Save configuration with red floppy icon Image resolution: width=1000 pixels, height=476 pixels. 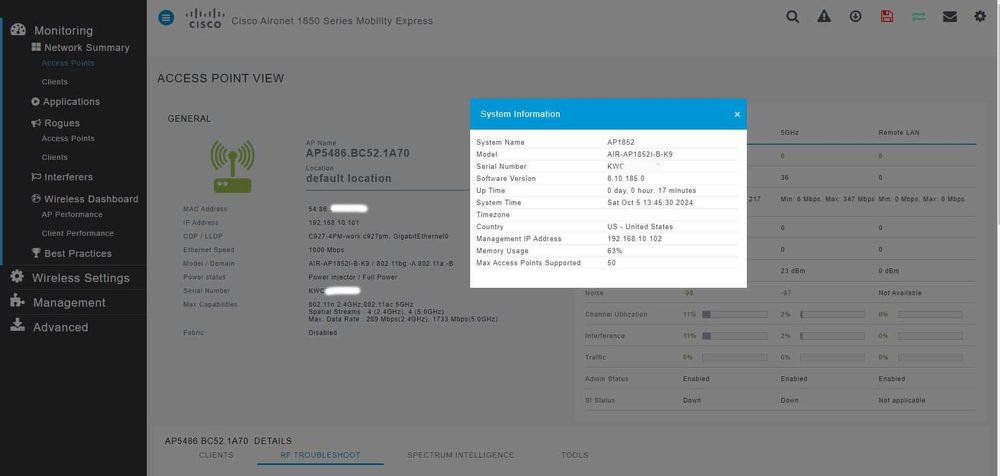(886, 17)
